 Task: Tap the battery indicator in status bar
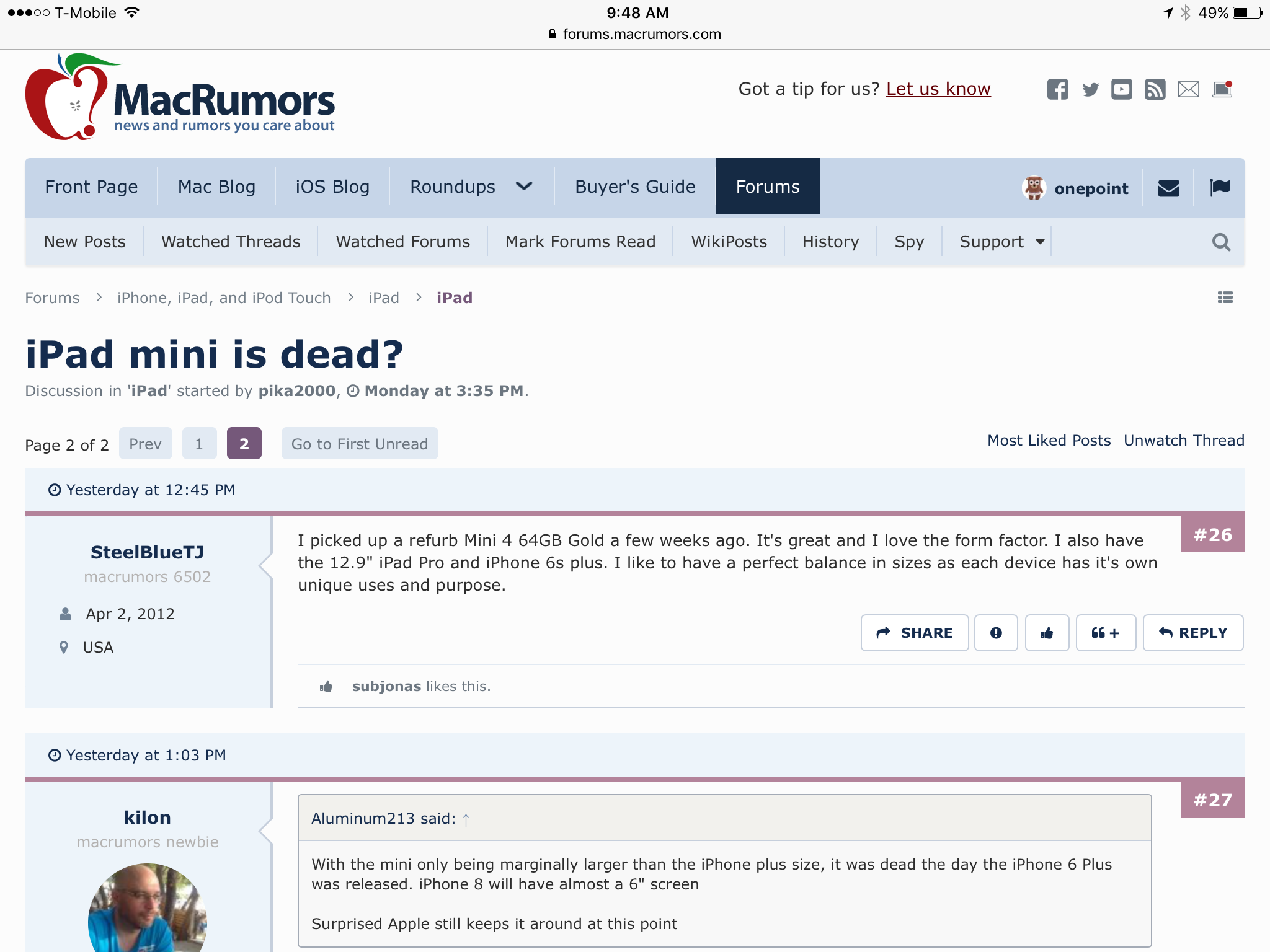1248,12
